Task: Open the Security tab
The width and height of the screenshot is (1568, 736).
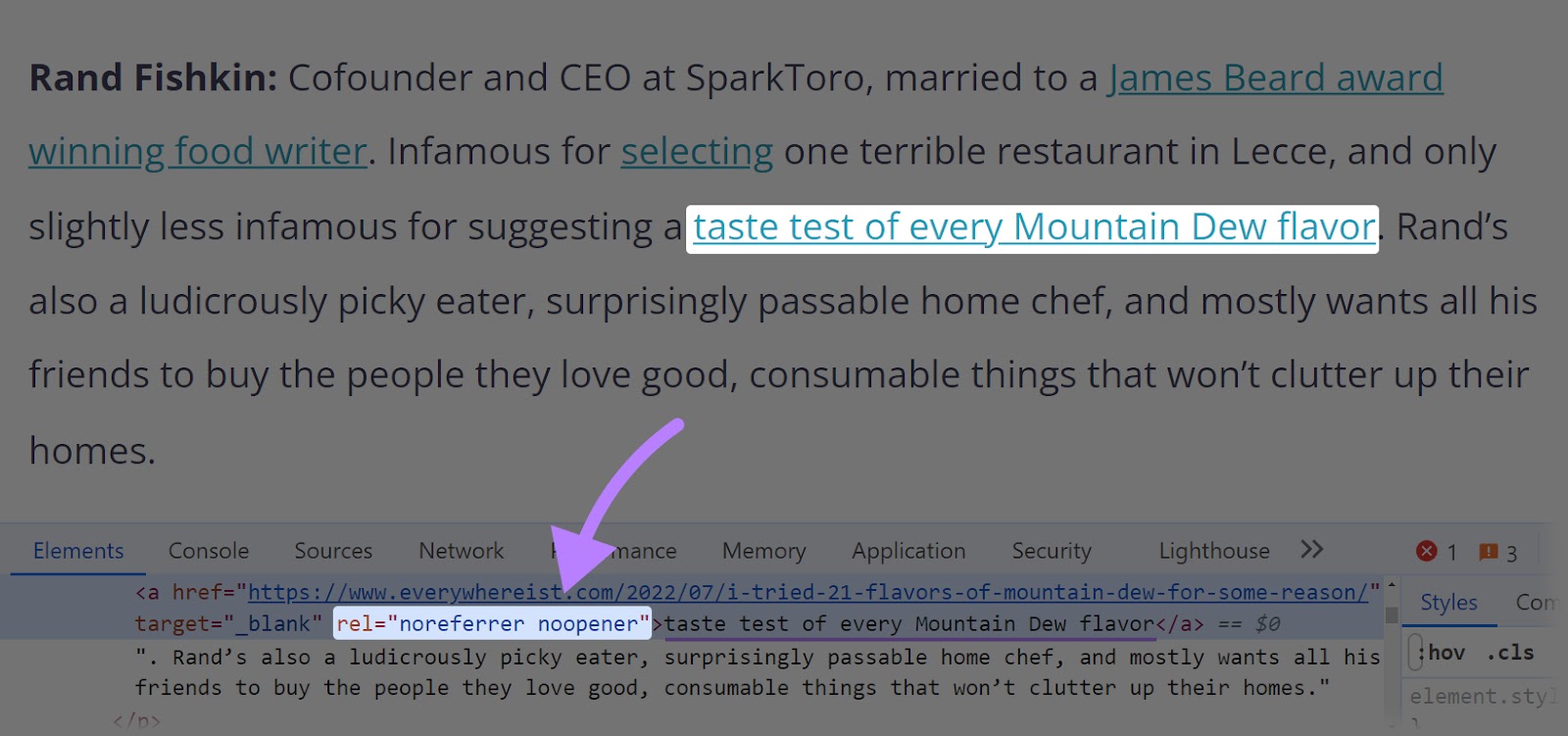Action: click(x=1051, y=551)
